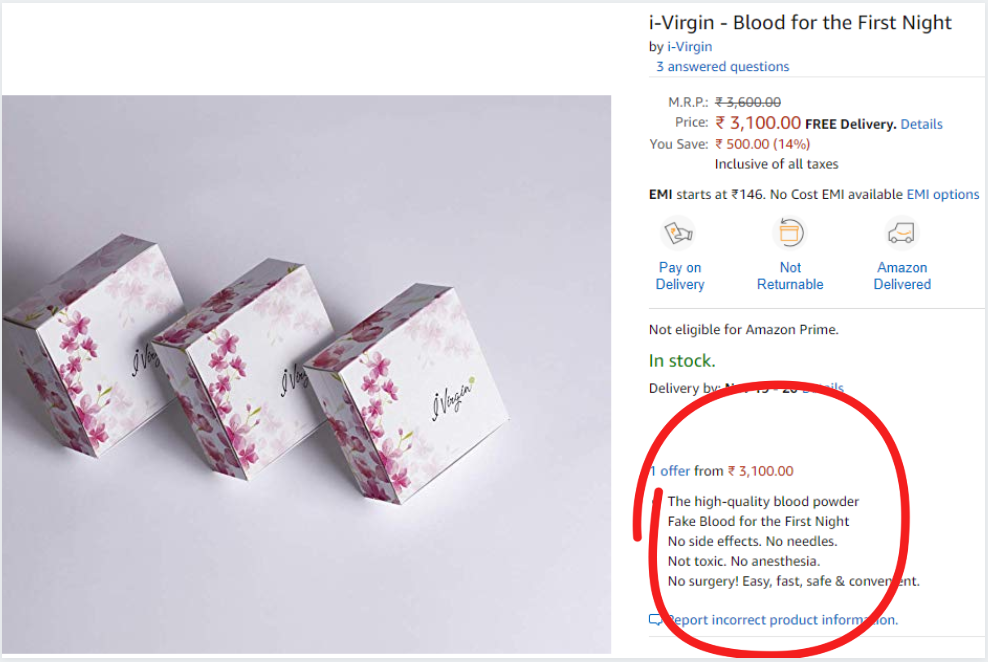Click the struck-through M.R.P. price

tap(748, 102)
